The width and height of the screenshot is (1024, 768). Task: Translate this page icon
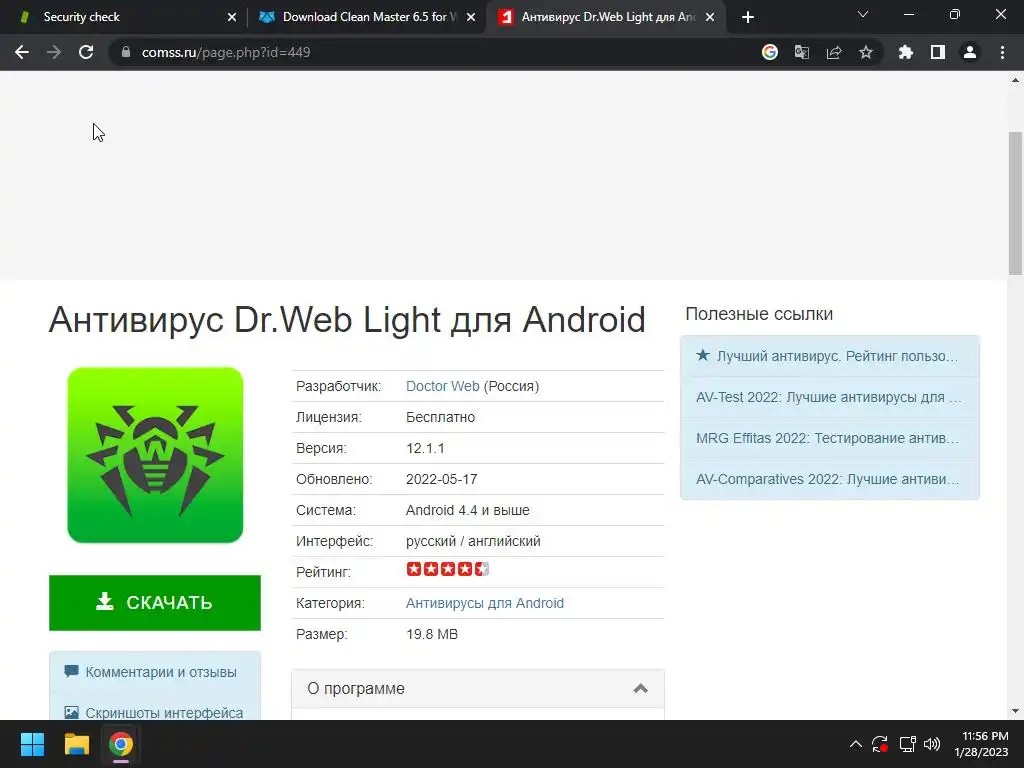[x=802, y=52]
